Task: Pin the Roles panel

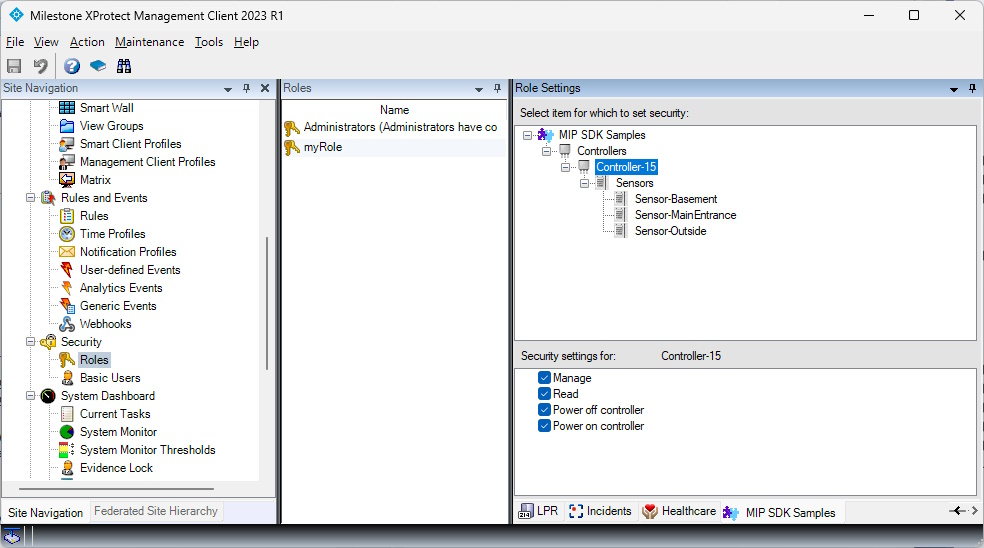Action: (x=498, y=89)
